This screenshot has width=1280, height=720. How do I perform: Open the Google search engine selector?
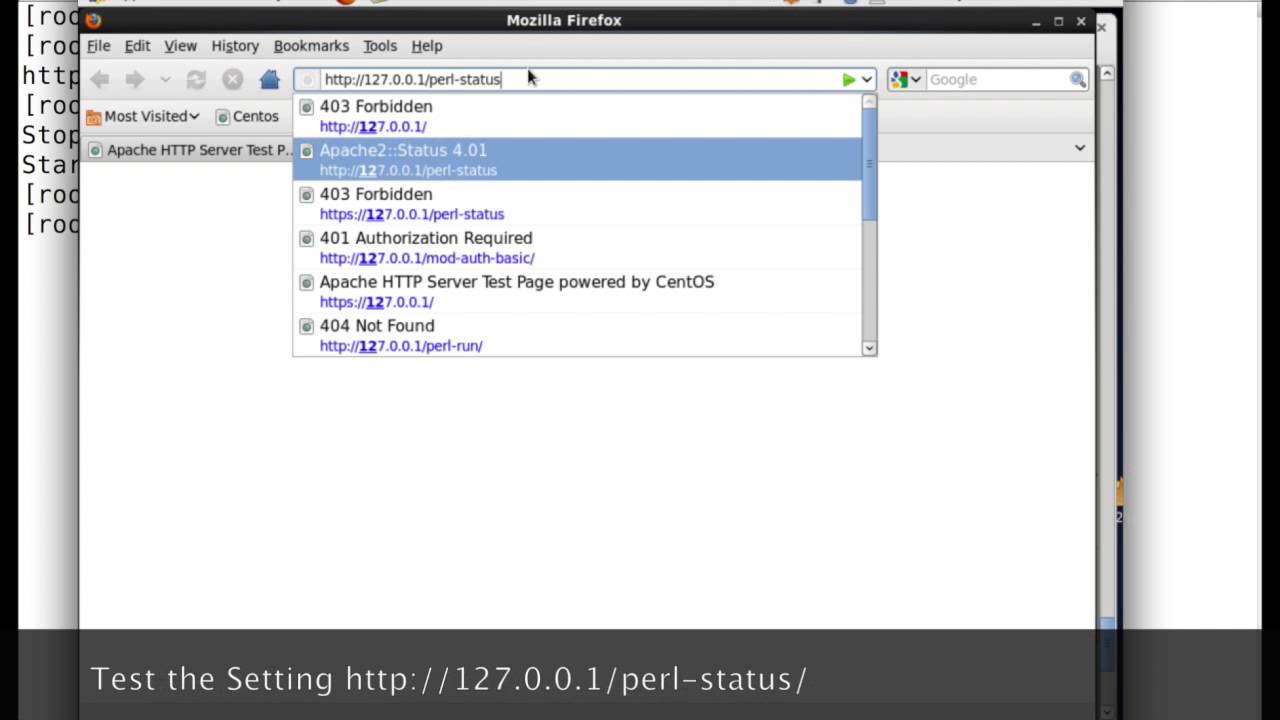click(906, 79)
